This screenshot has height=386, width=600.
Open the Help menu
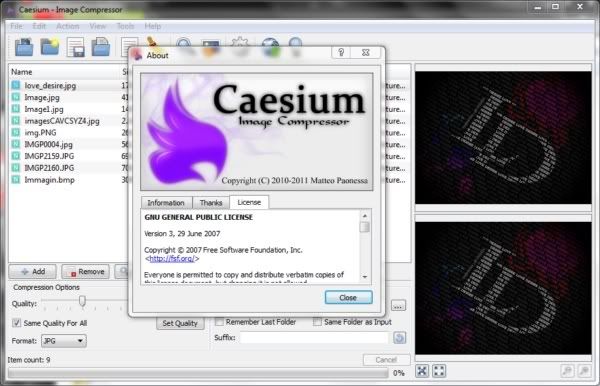153,26
